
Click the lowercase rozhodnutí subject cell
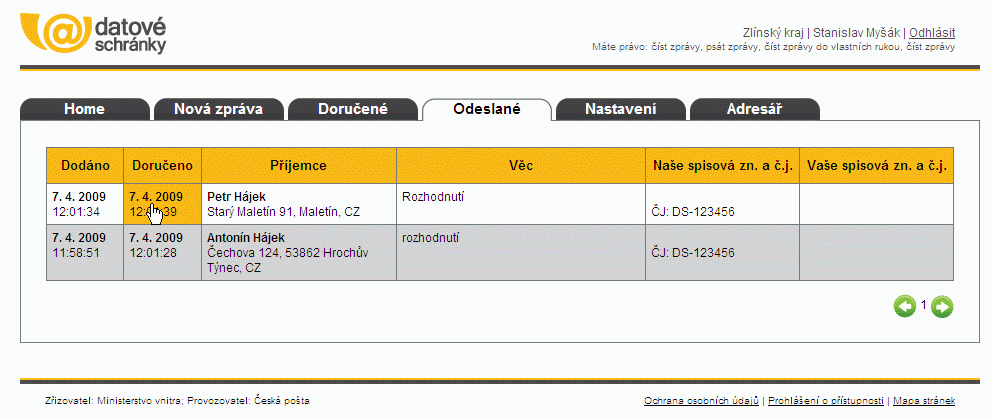pos(521,252)
